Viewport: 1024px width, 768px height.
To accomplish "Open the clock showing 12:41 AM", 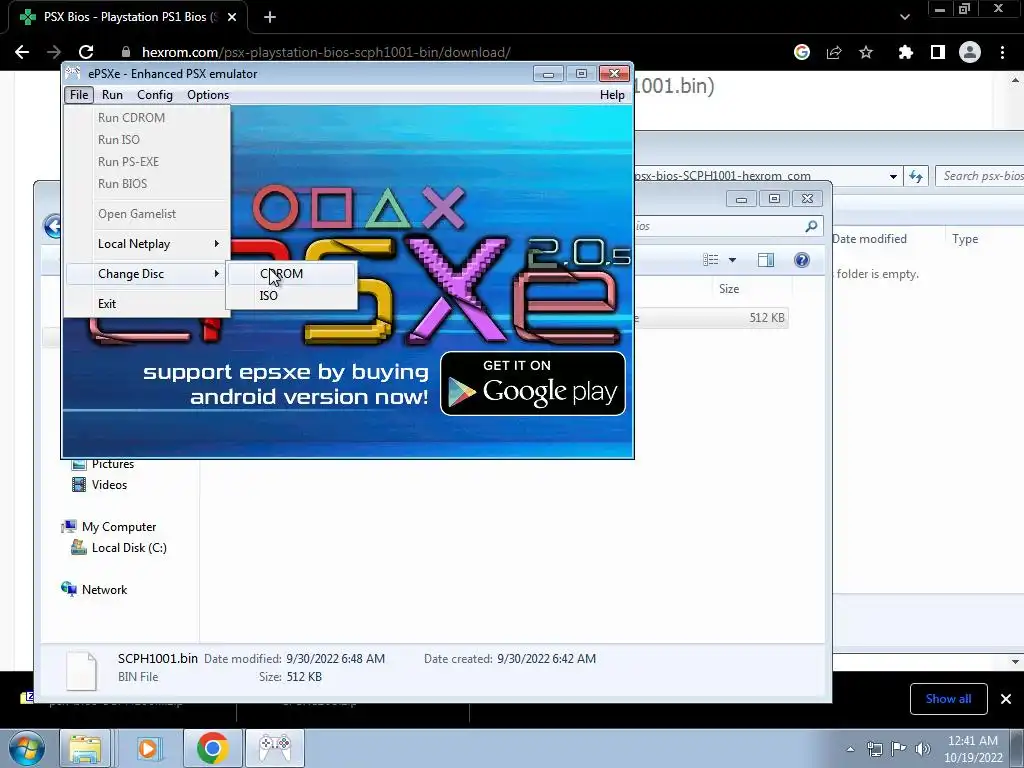I will click(x=973, y=748).
